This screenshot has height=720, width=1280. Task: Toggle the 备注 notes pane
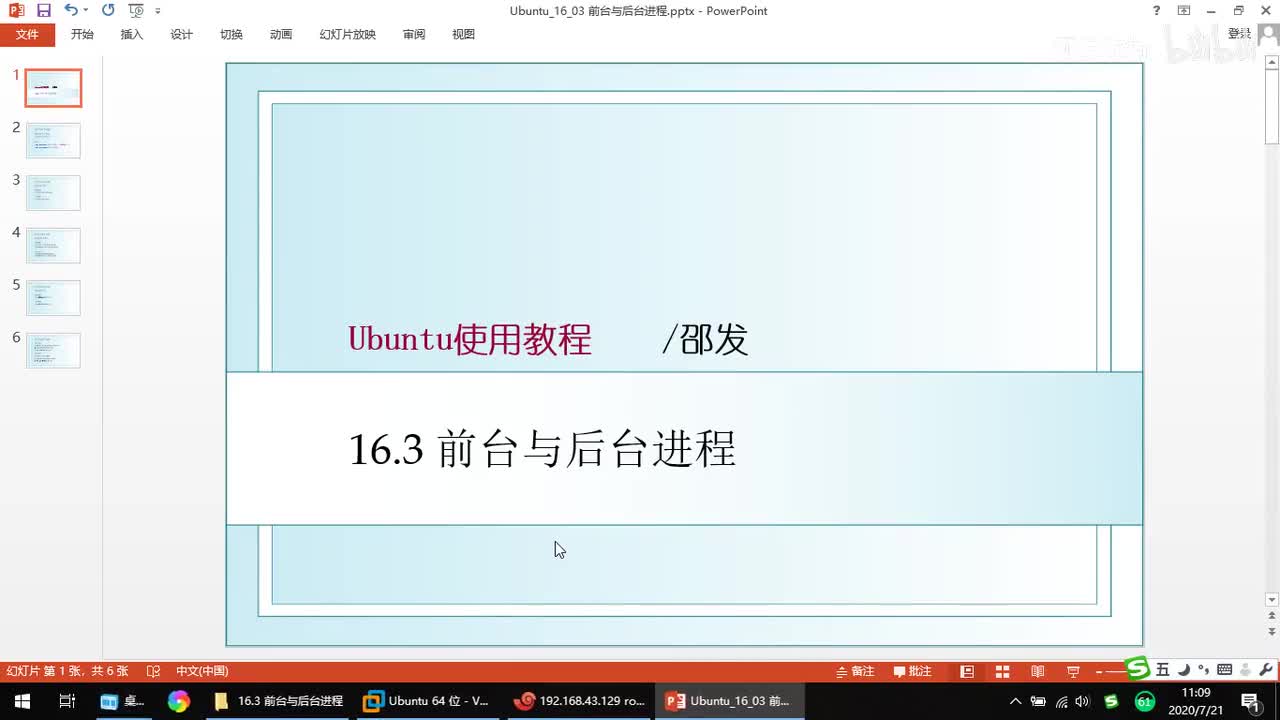855,671
